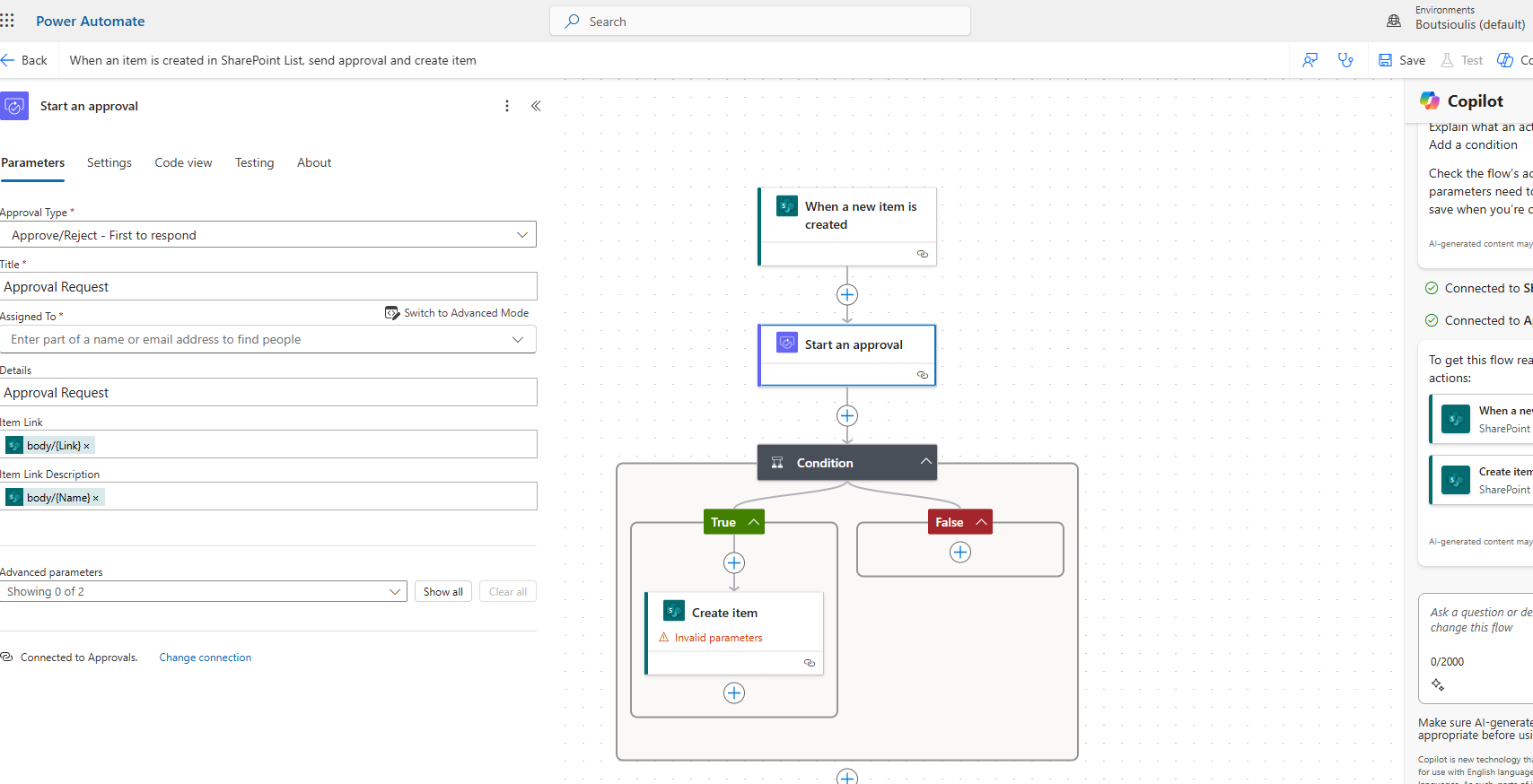Click the Test flask icon
This screenshot has height=784, width=1533.
[1447, 60]
